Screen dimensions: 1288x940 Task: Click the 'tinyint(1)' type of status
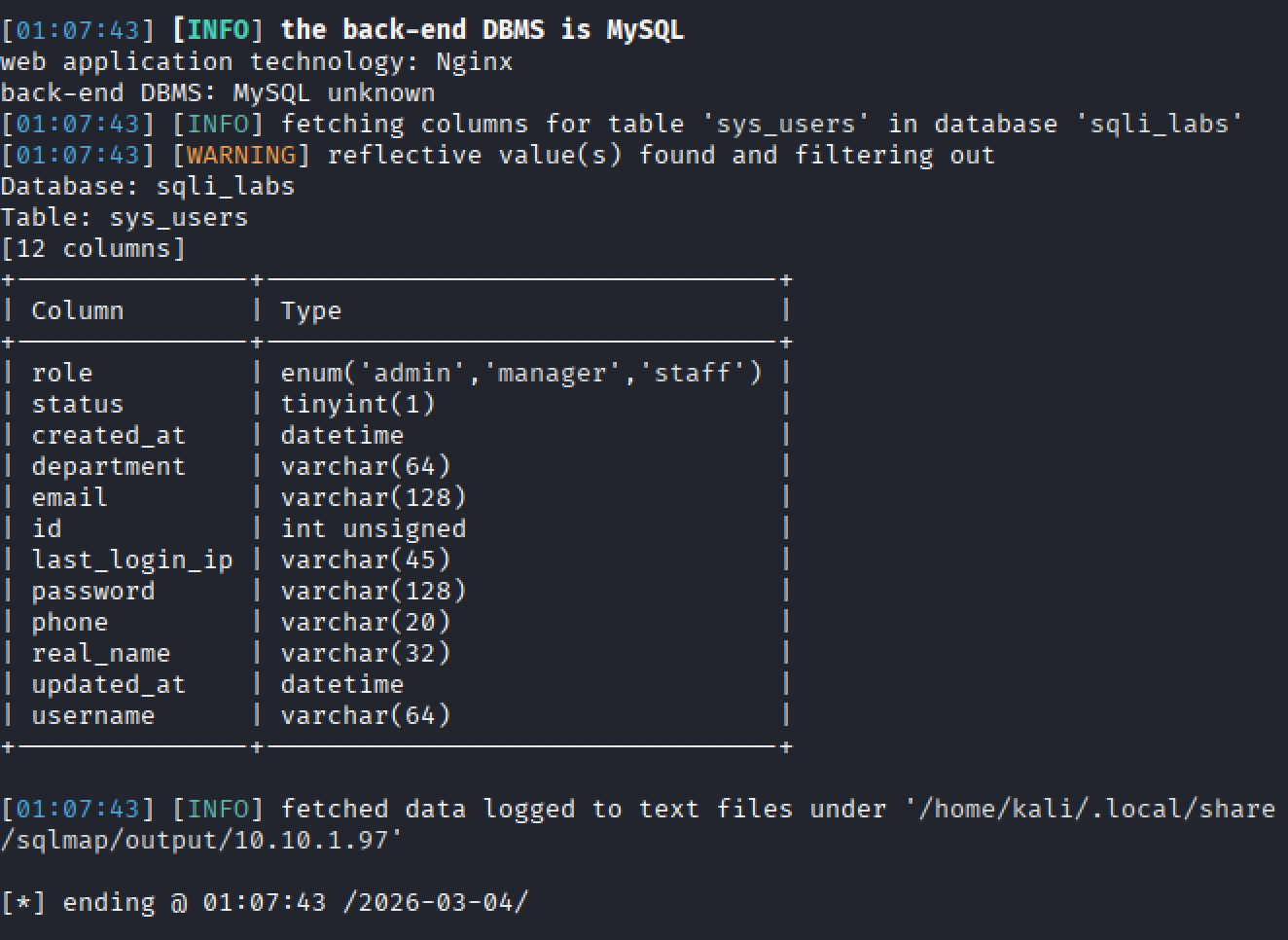tap(358, 404)
